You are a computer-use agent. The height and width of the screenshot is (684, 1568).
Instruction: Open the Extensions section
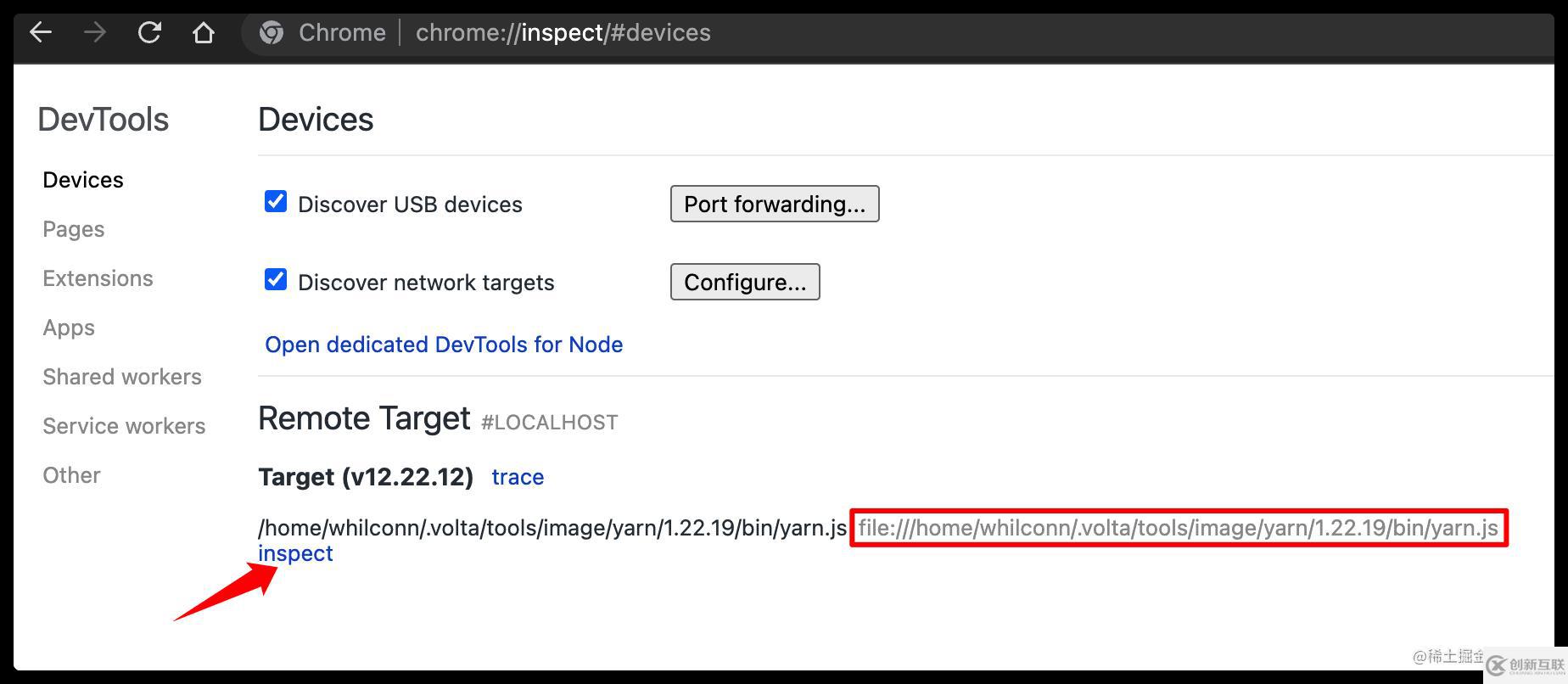coord(98,278)
